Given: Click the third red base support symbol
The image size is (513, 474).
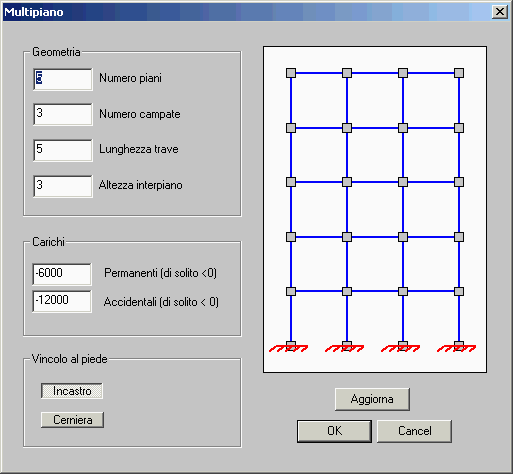Looking at the screenshot, I should [x=401, y=348].
